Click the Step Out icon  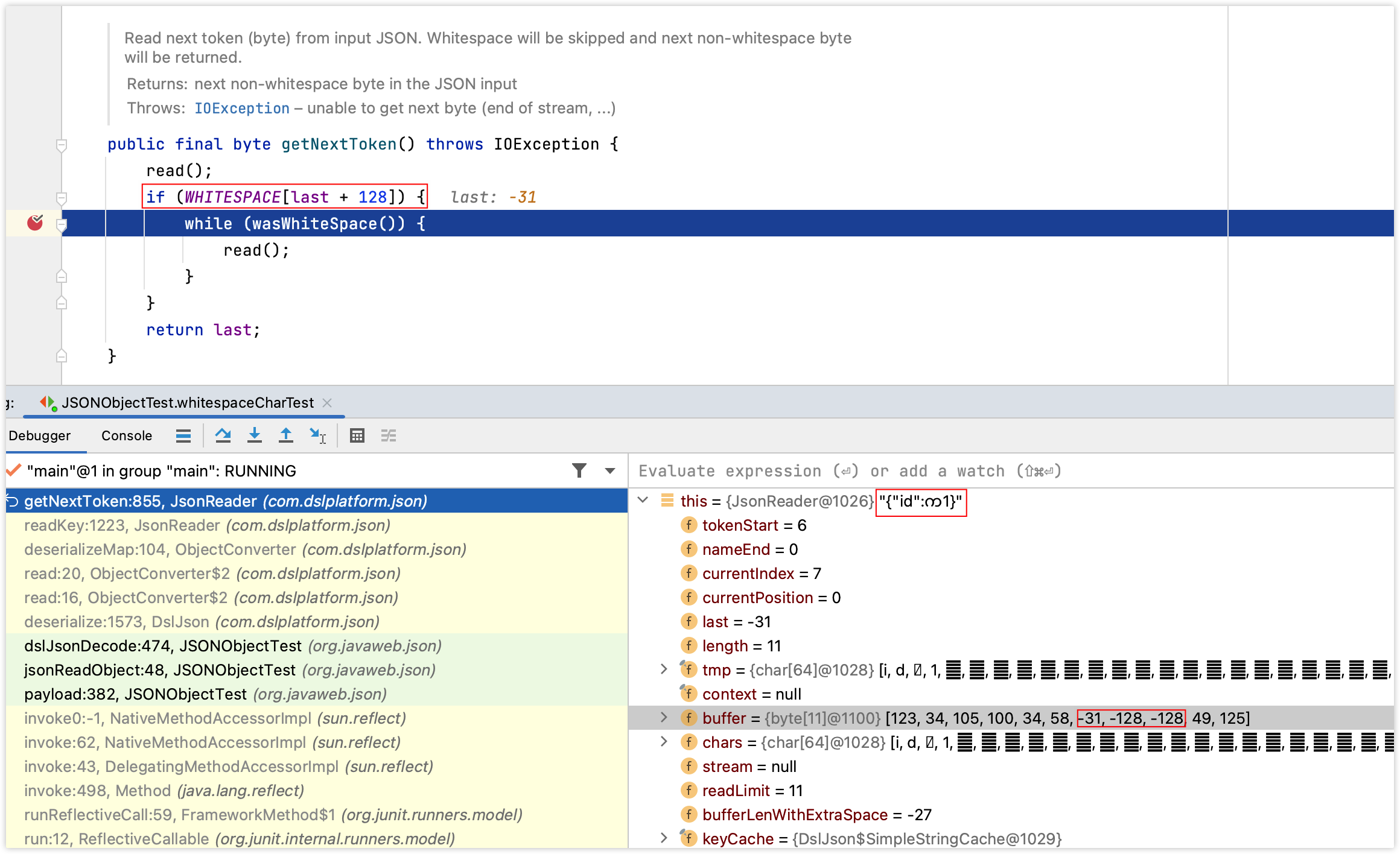[x=286, y=435]
